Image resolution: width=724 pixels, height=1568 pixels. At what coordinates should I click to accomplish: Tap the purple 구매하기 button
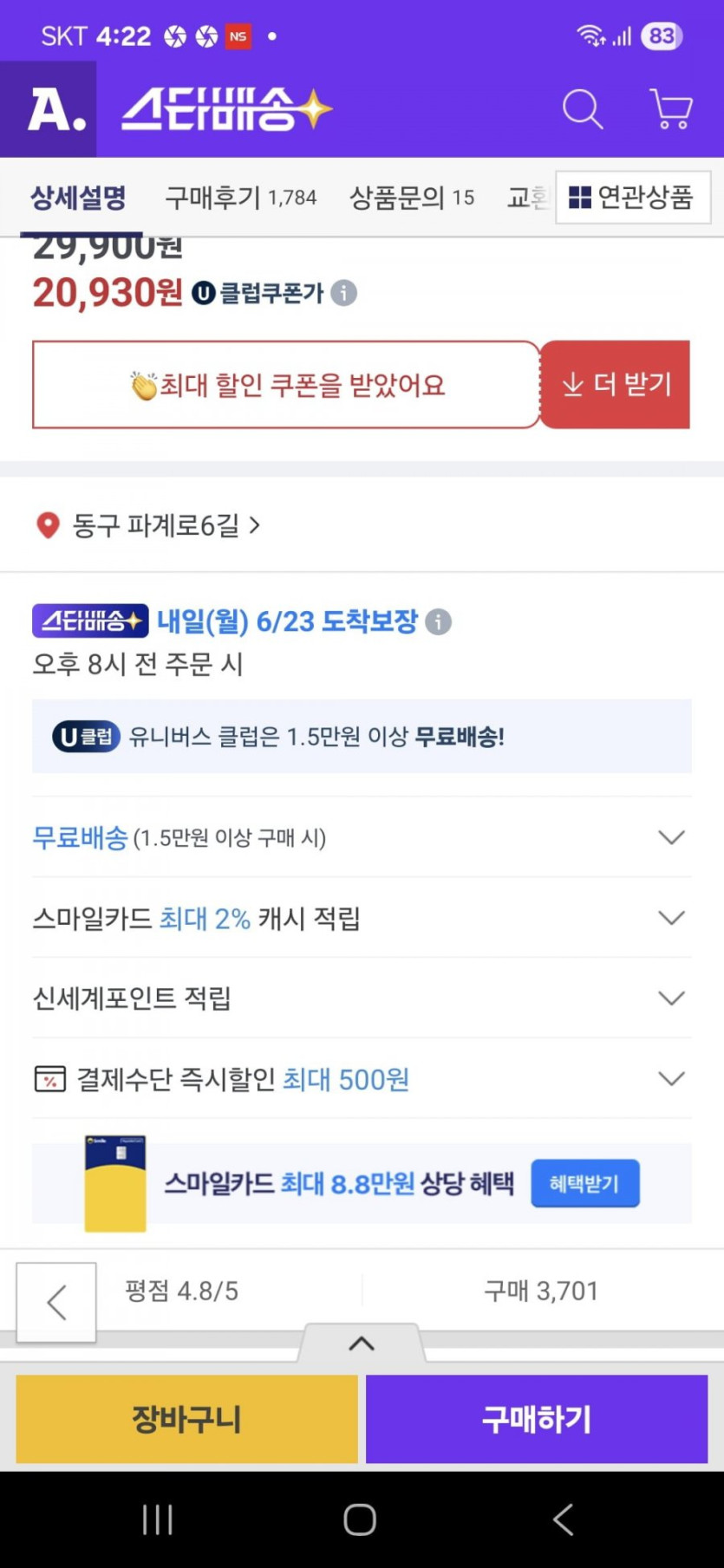(x=537, y=1419)
